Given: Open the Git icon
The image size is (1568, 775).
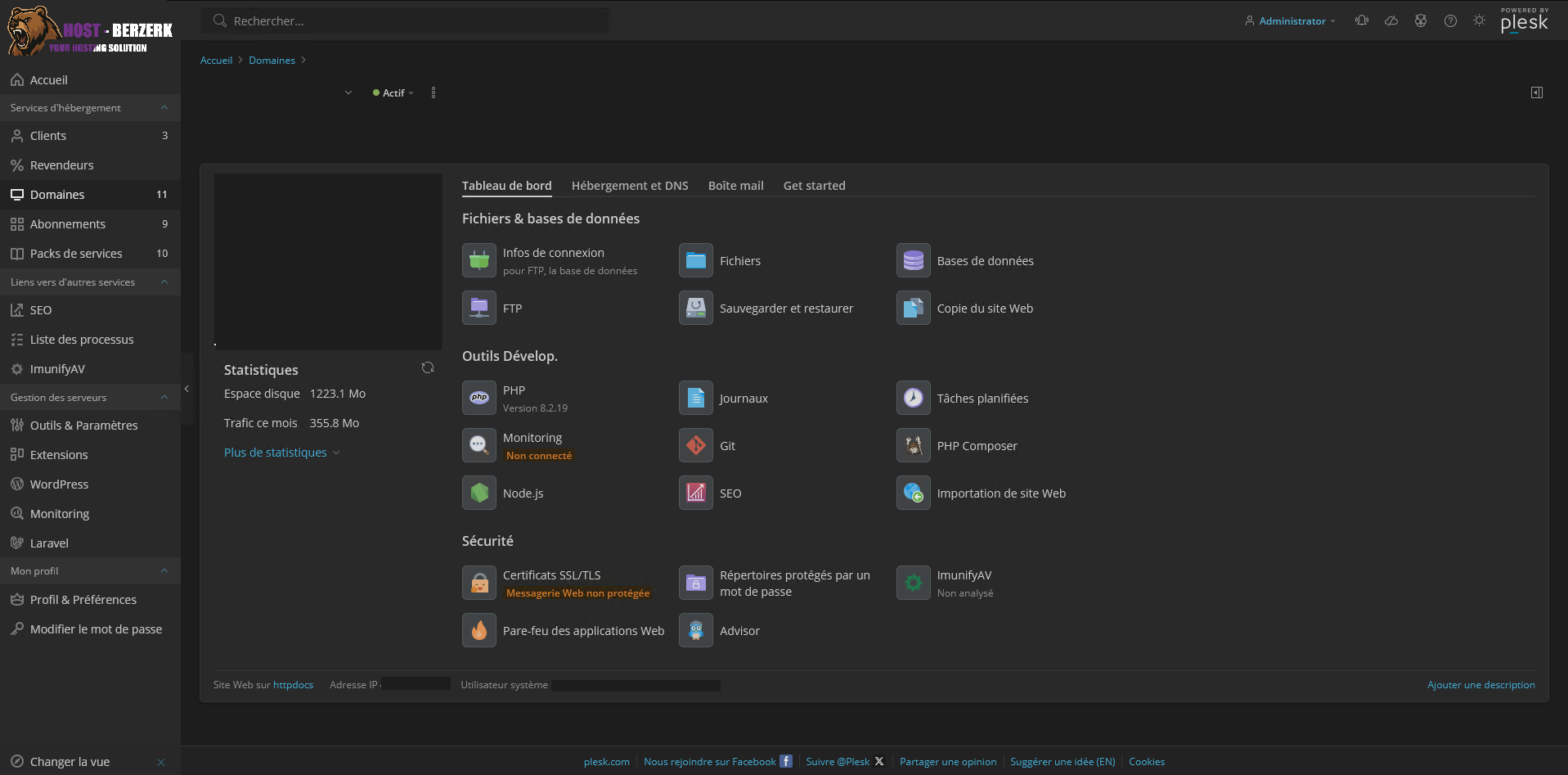Looking at the screenshot, I should [x=696, y=446].
